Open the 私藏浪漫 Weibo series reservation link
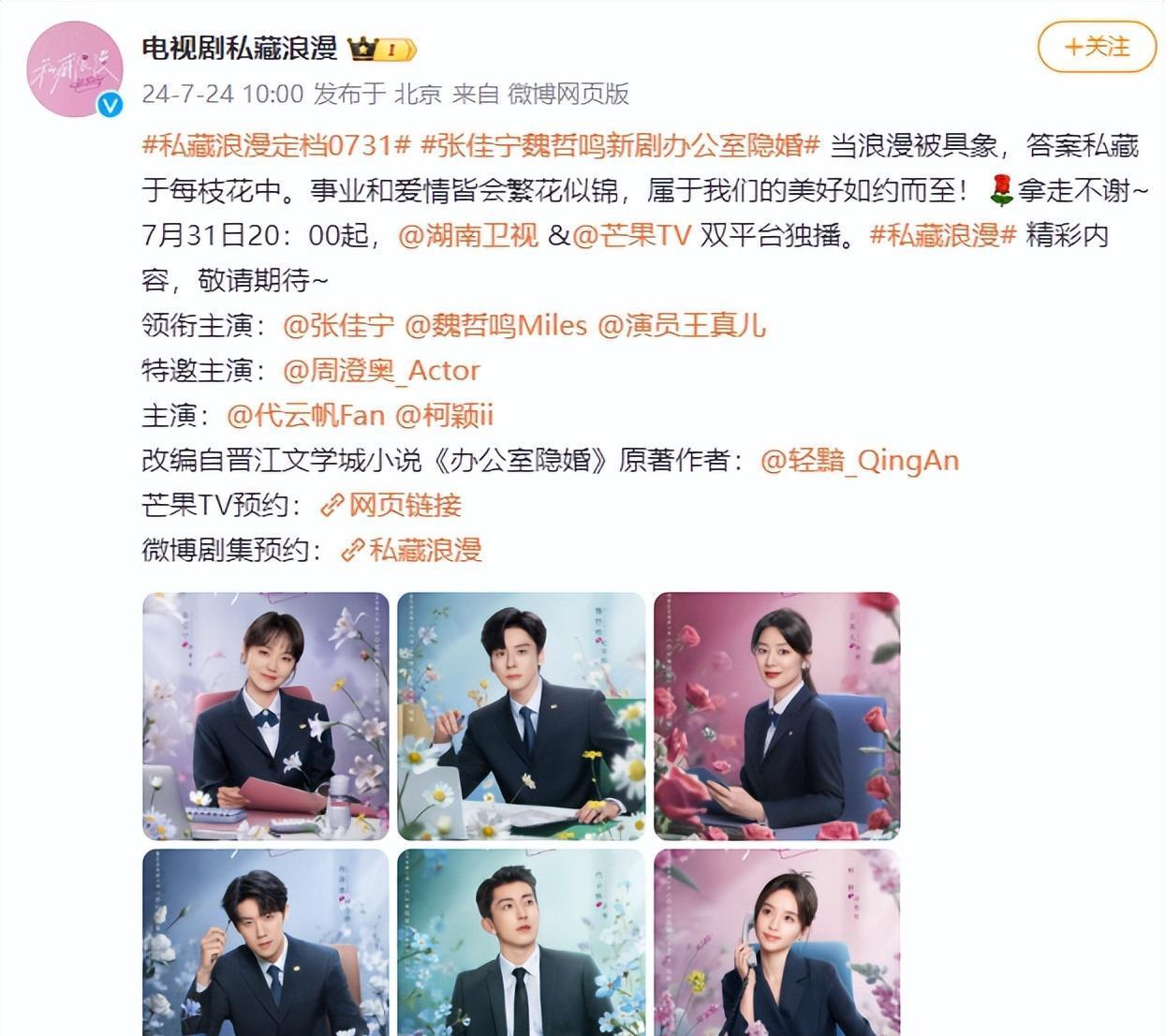Screen dimensions: 1165x1036 [x=412, y=550]
